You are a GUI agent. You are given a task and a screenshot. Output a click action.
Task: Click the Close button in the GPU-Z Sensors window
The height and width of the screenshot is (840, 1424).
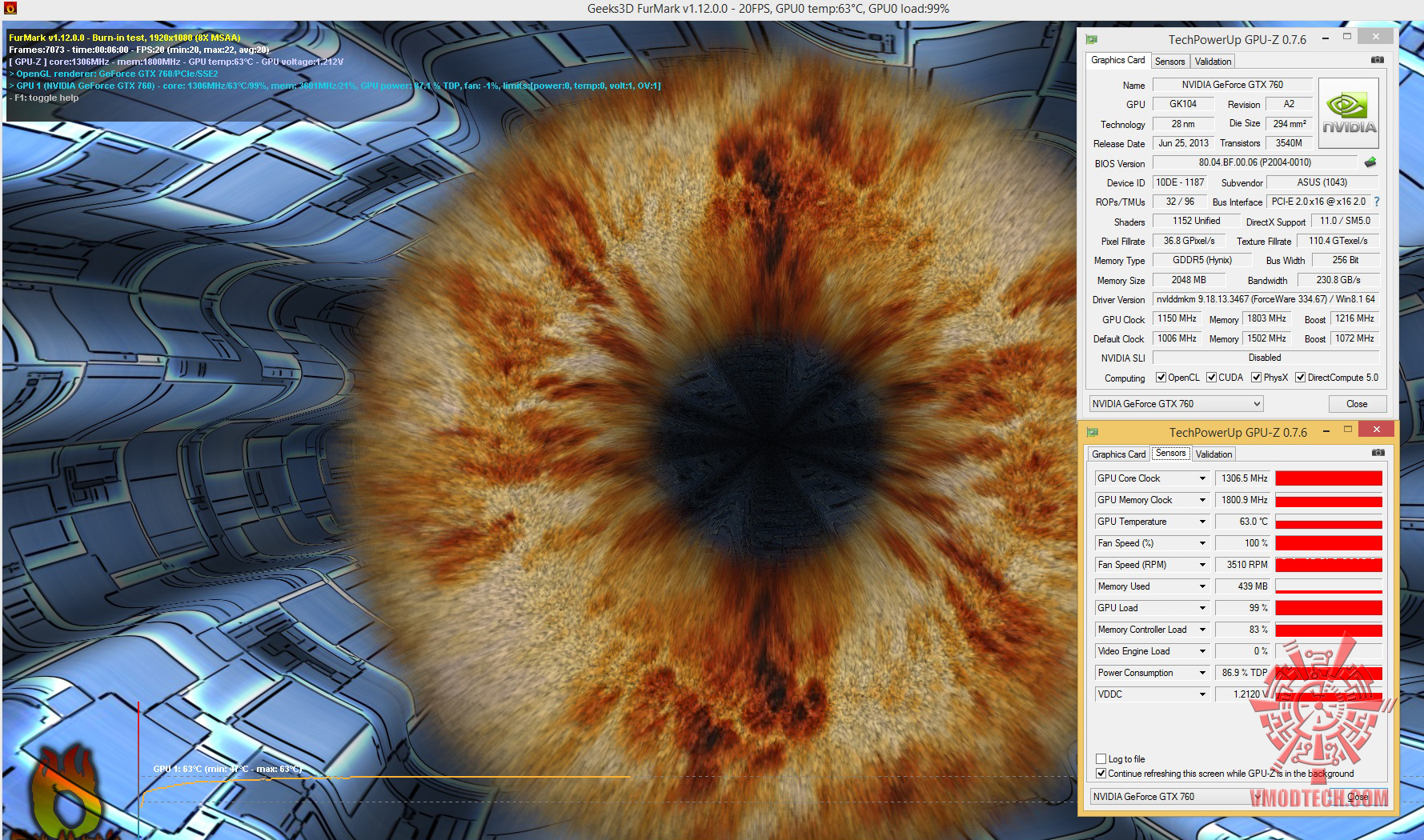(1358, 797)
